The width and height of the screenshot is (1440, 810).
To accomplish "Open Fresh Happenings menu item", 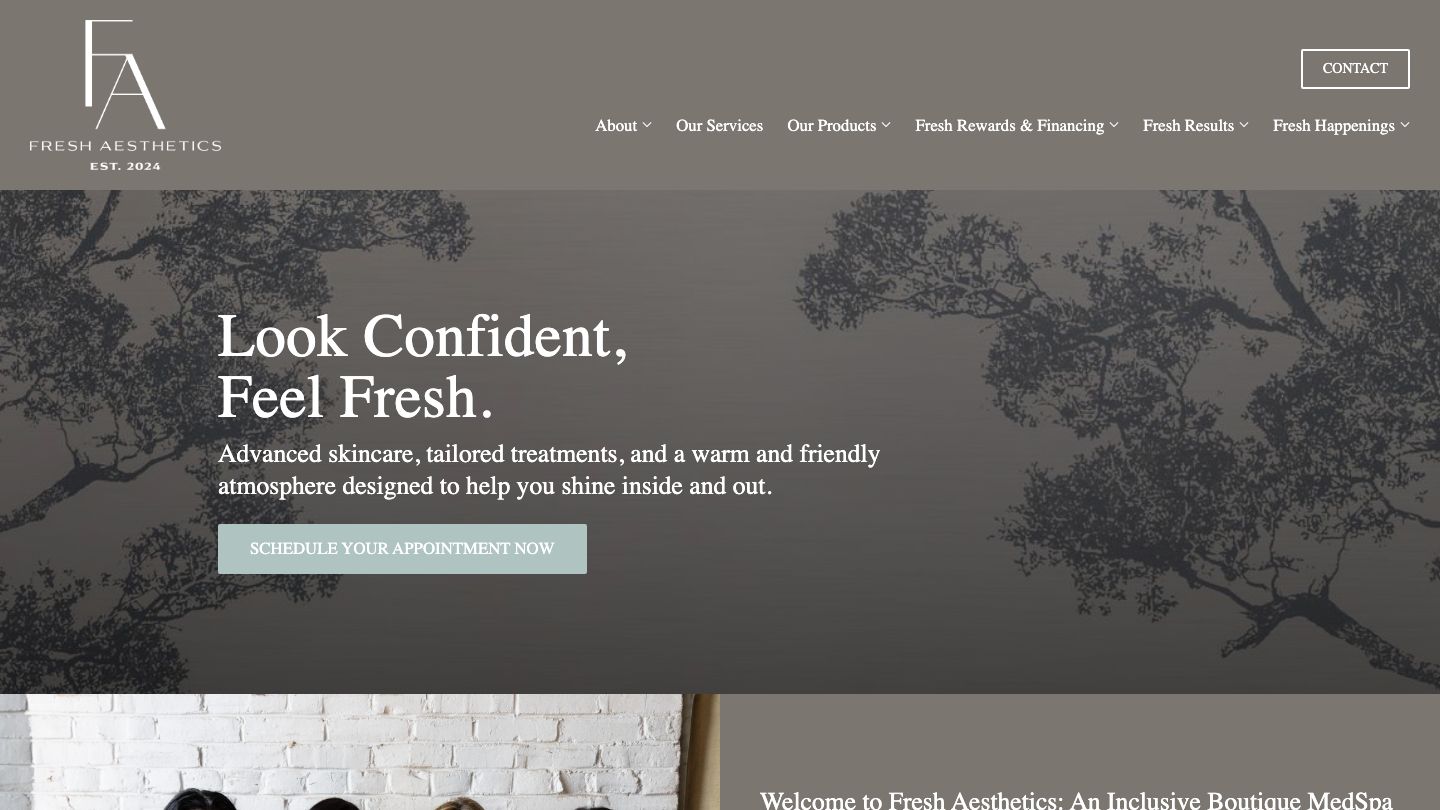I will coord(1333,125).
